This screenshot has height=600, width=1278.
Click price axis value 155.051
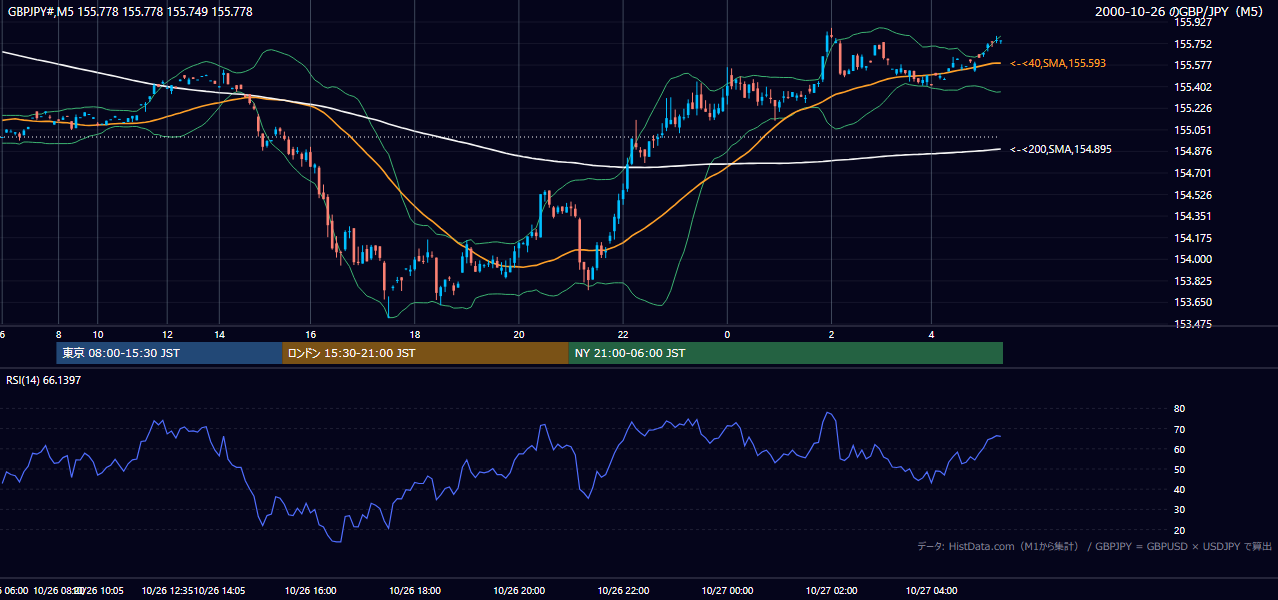(x=1193, y=130)
